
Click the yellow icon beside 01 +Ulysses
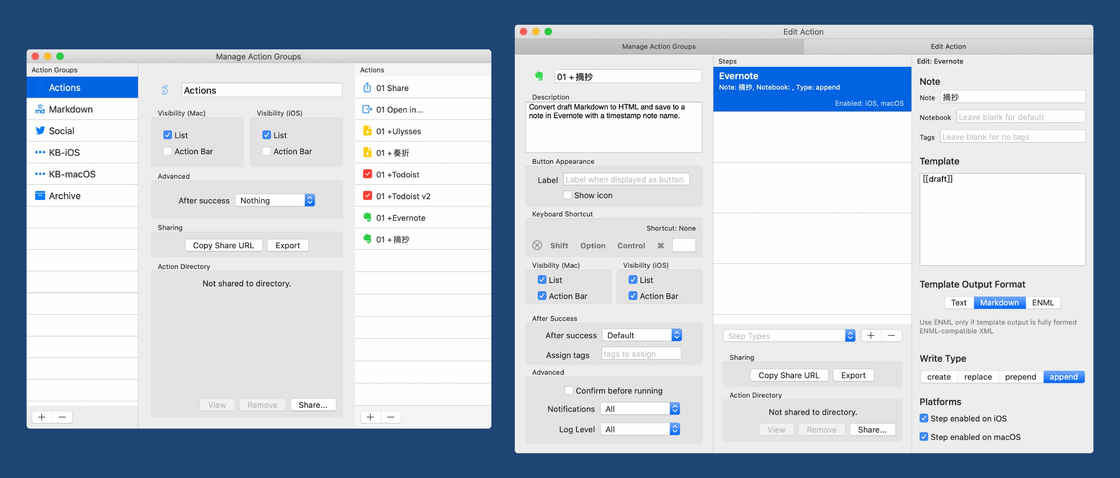[x=367, y=131]
